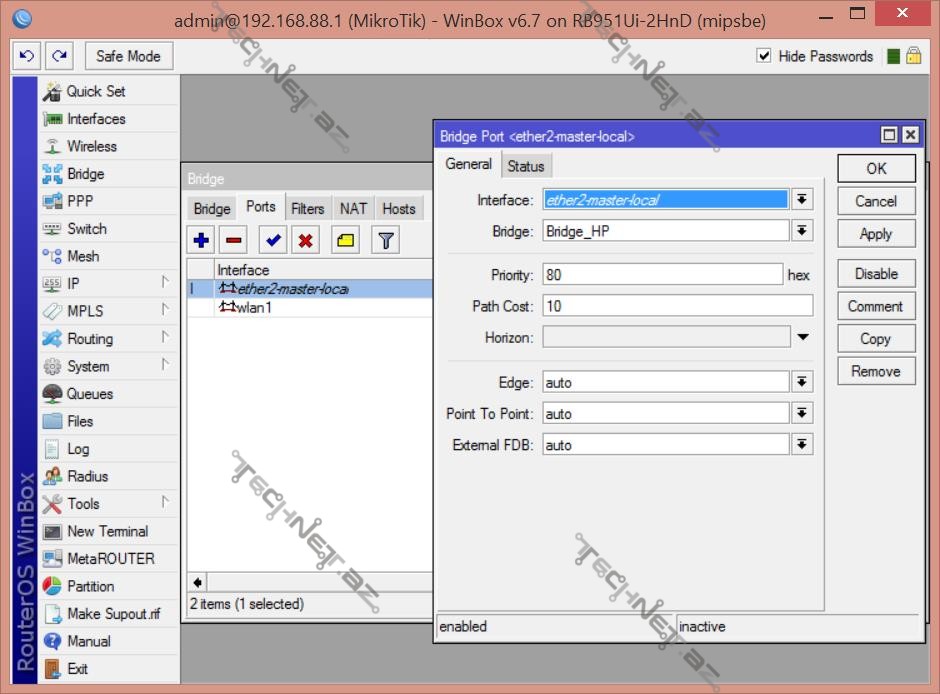The image size is (940, 694).
Task: Open the Bridge dropdown list
Action: click(x=802, y=232)
